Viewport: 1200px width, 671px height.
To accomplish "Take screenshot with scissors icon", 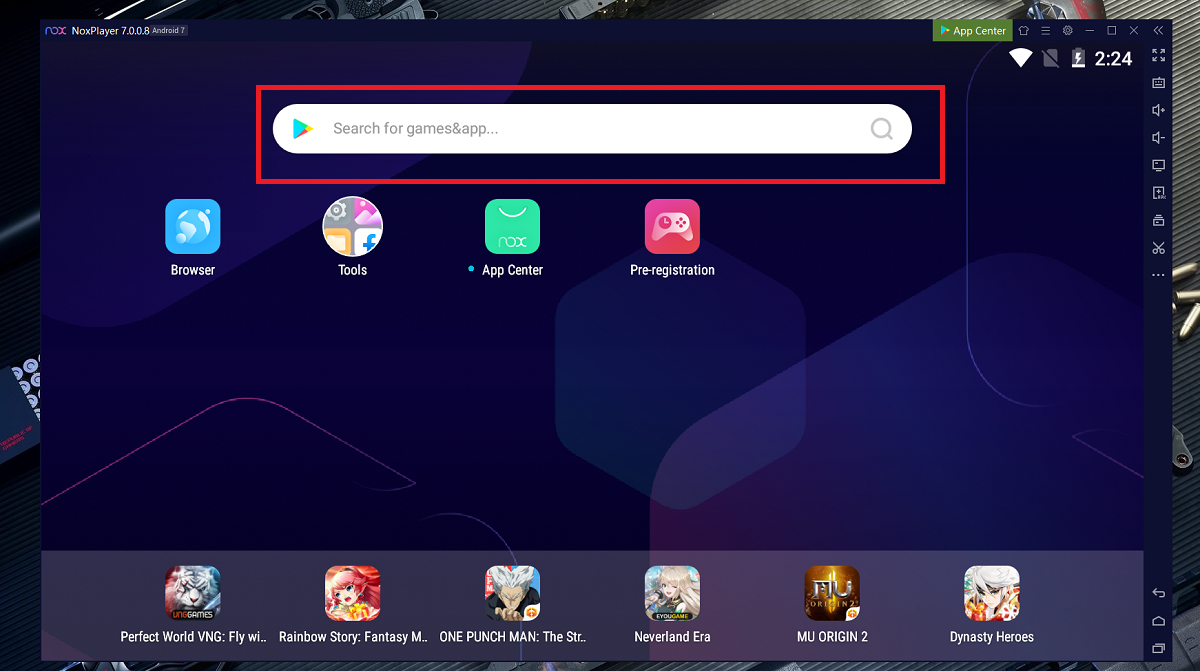I will 1158,247.
